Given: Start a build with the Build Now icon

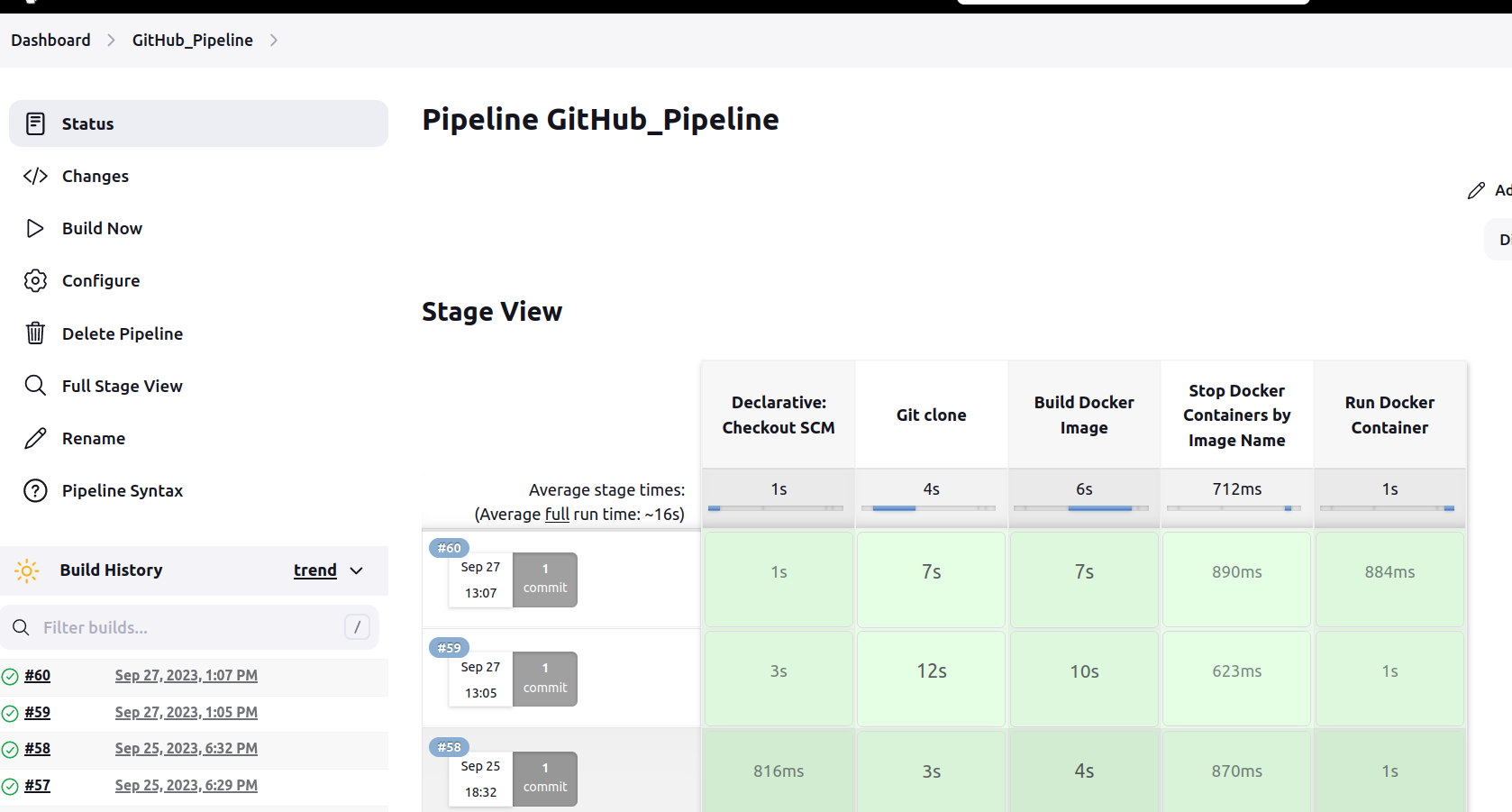Looking at the screenshot, I should point(35,228).
